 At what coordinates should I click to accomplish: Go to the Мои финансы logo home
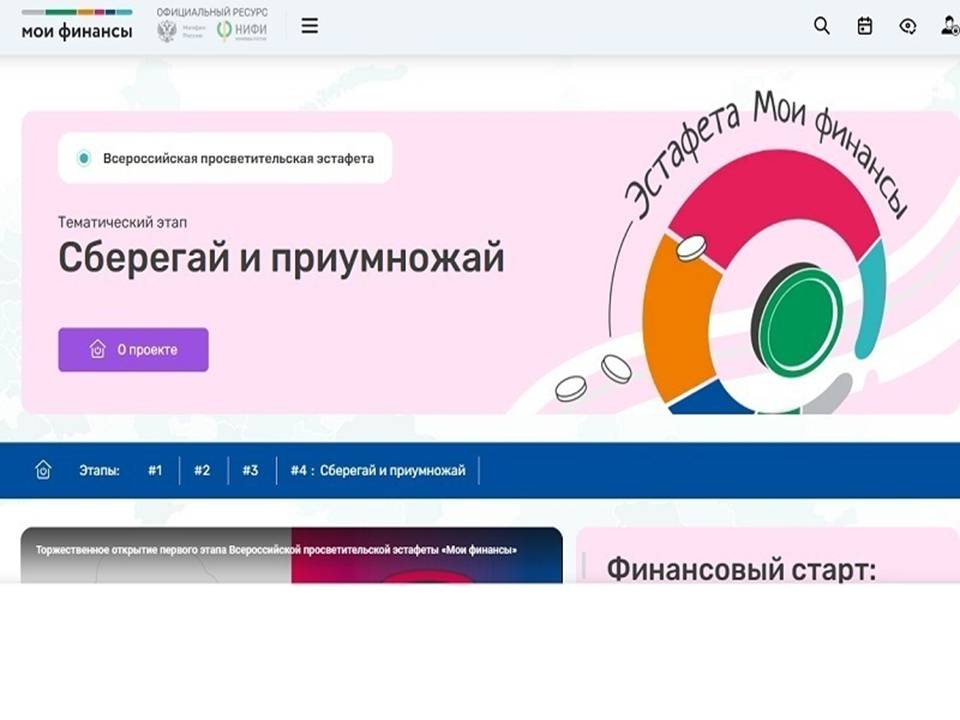click(77, 25)
